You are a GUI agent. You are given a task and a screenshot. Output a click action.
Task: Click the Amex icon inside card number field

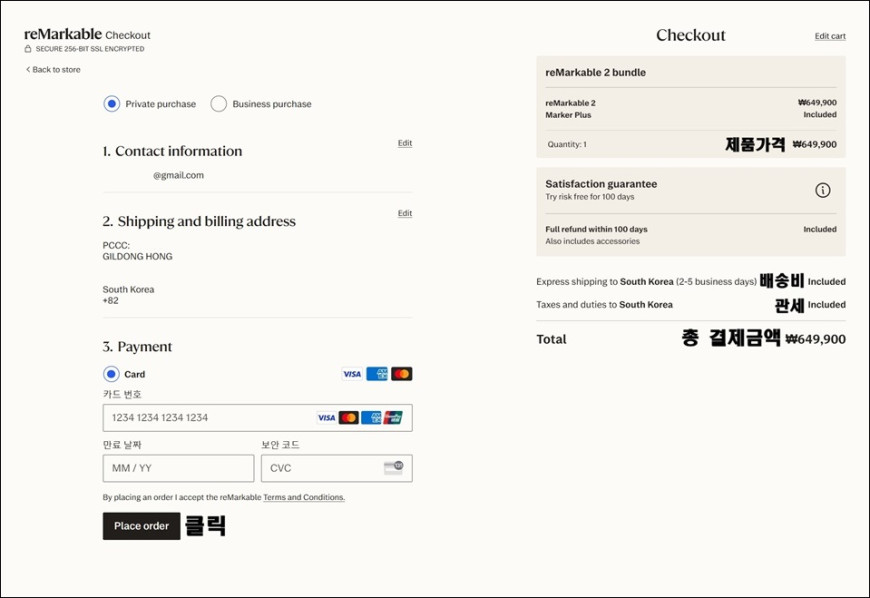click(x=371, y=418)
